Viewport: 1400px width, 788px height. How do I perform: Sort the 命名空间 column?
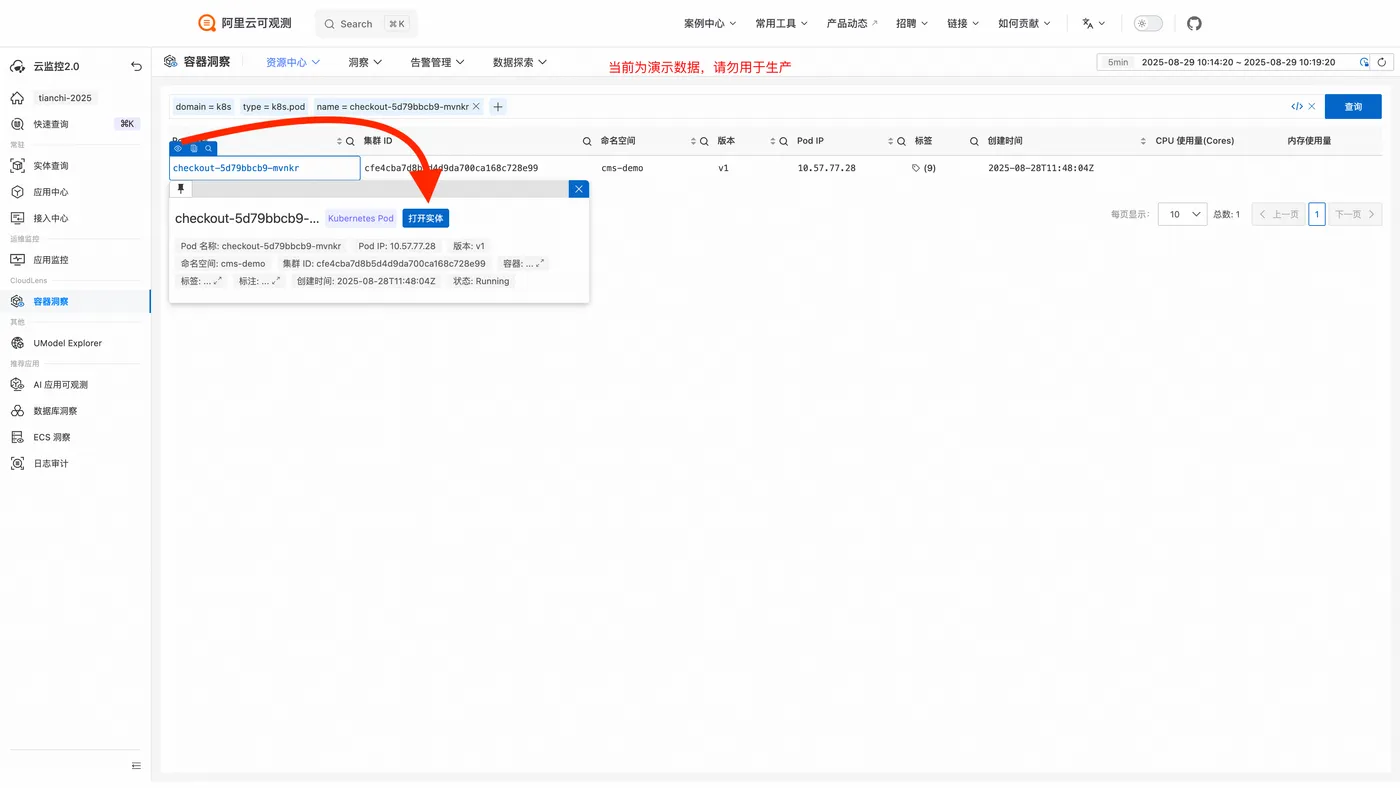point(693,141)
